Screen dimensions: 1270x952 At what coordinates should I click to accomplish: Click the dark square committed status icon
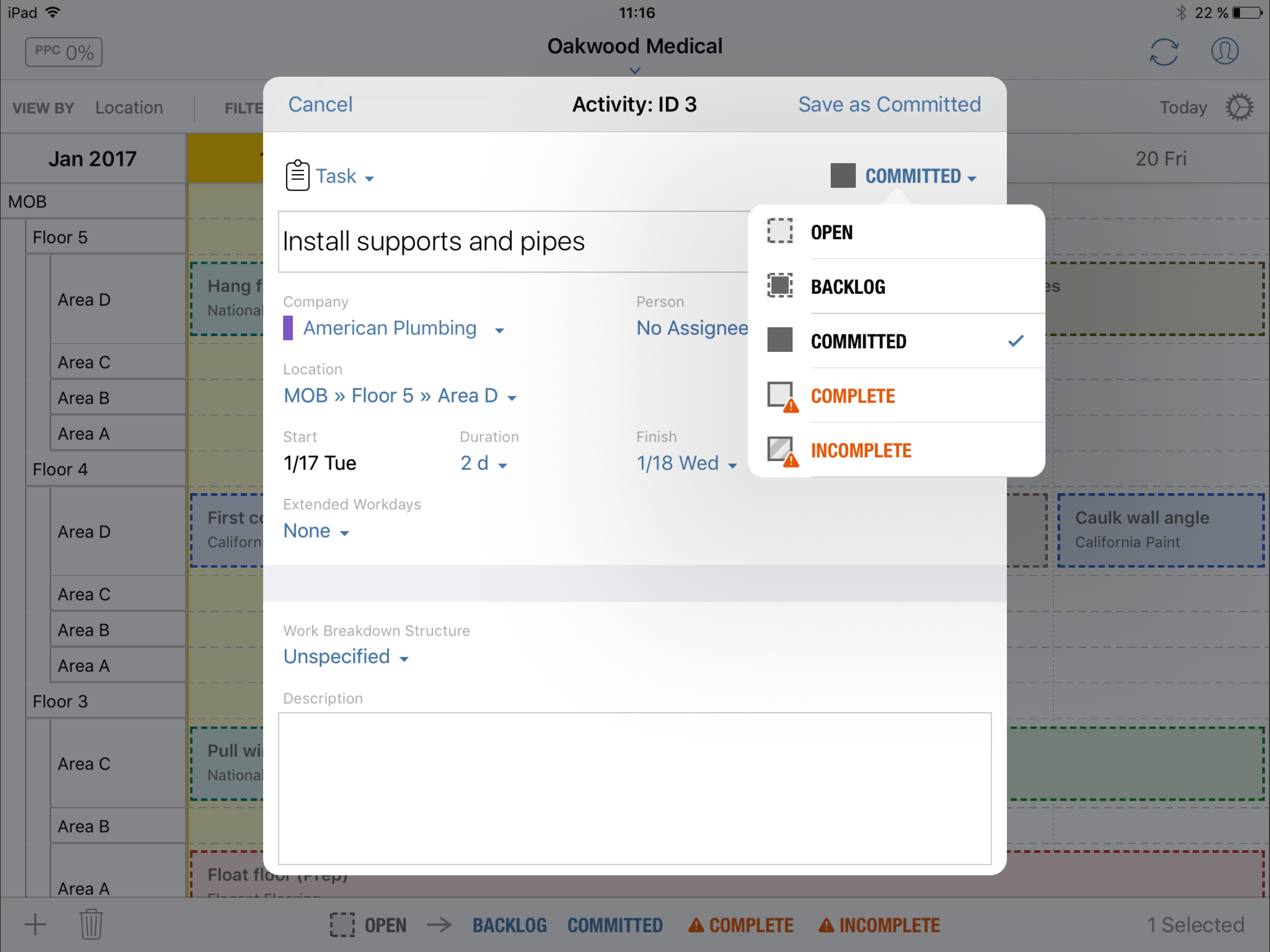point(842,176)
